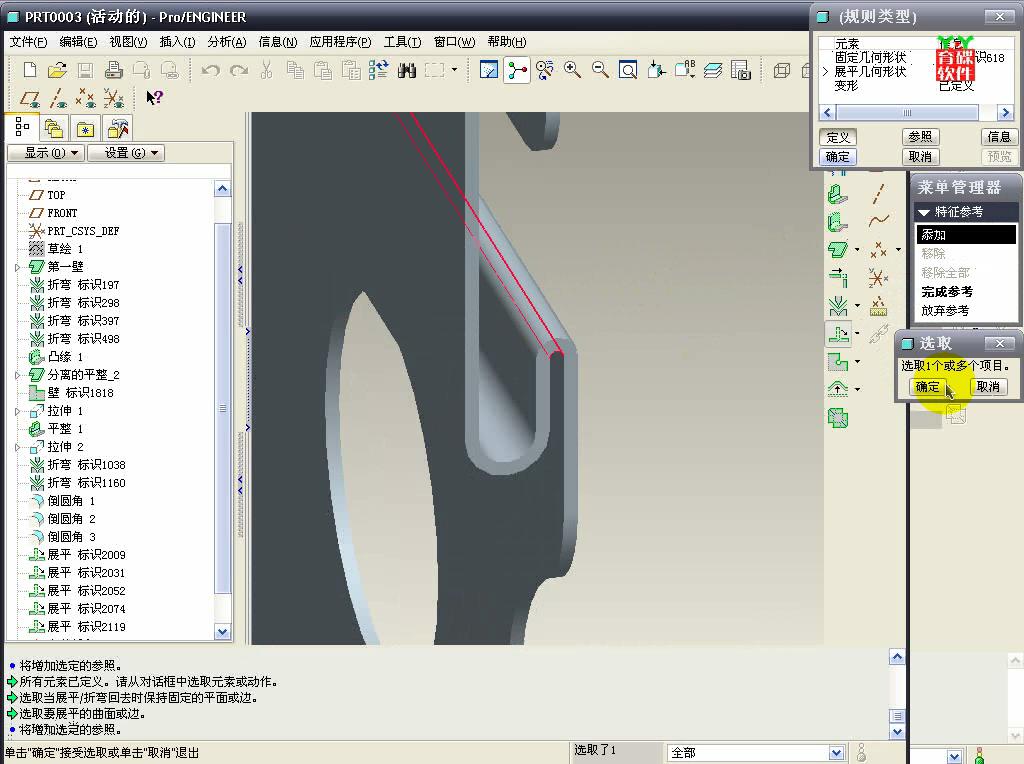Open an existing file via folder icon
This screenshot has width=1024, height=764.
point(57,70)
